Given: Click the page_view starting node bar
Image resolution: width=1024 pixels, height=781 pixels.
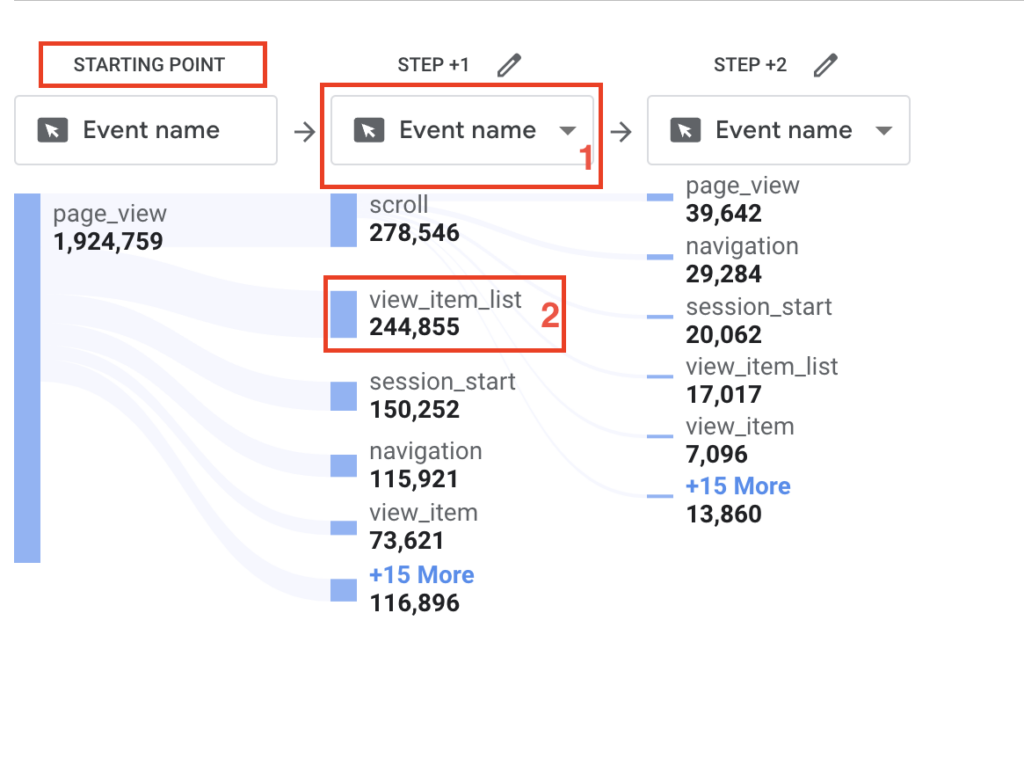Looking at the screenshot, I should click(27, 378).
